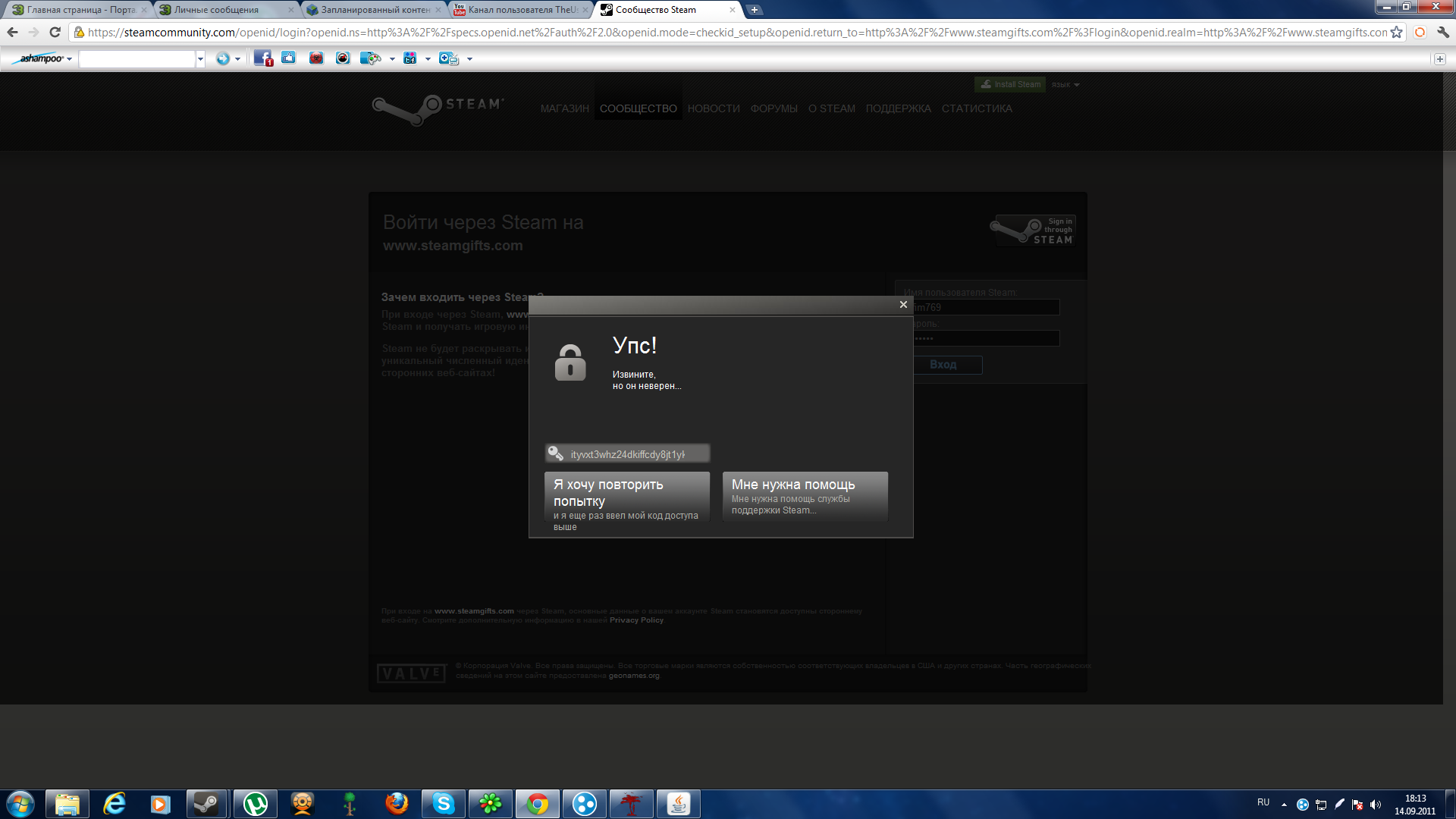Close the Упс! error dialog

(x=903, y=304)
